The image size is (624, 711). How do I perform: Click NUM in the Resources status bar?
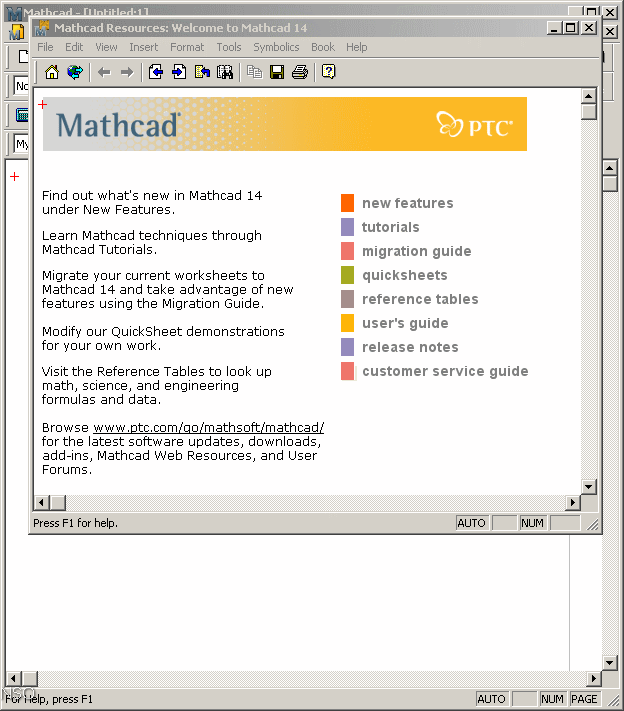(x=532, y=523)
